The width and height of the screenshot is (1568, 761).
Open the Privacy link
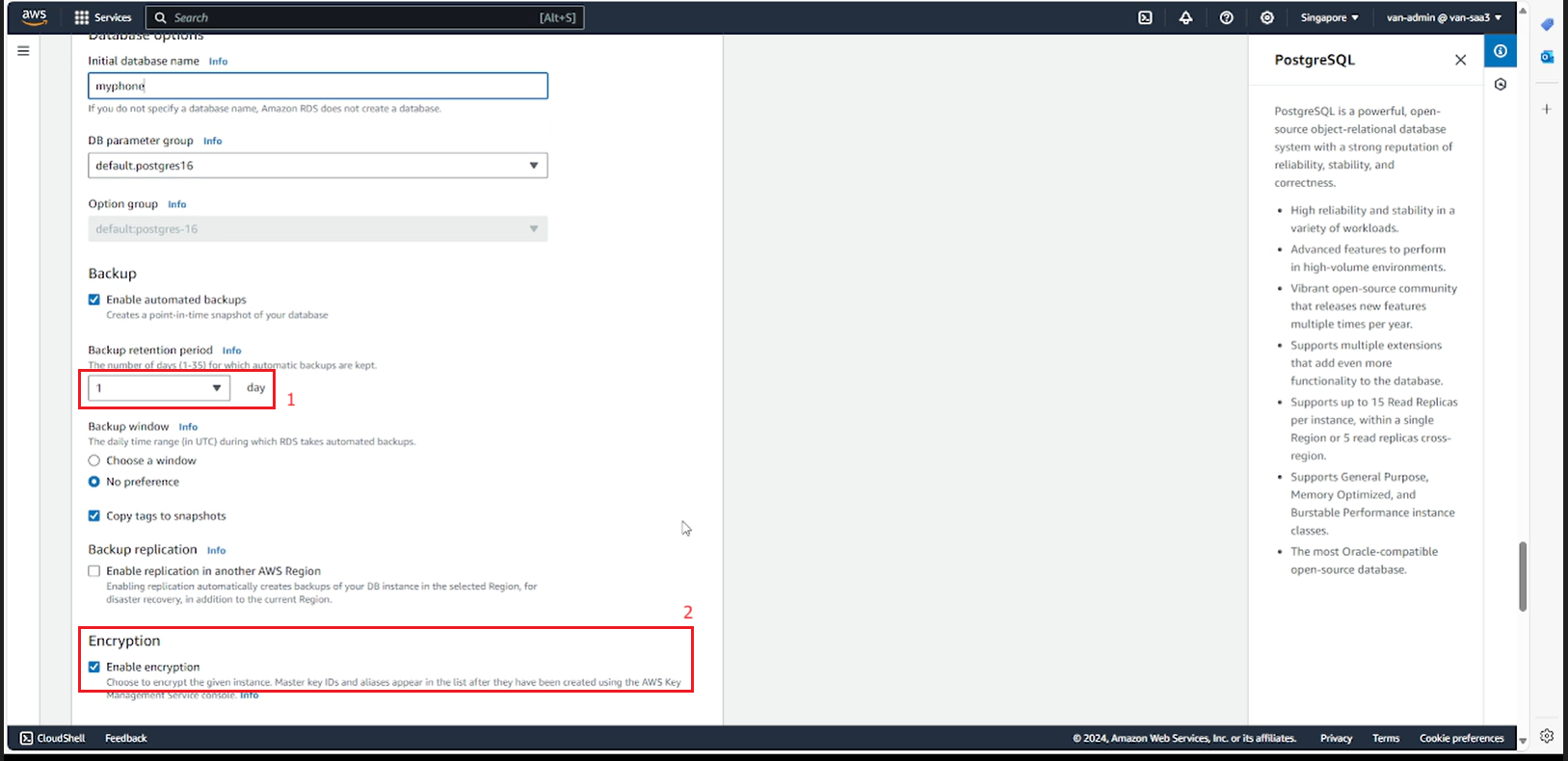tap(1336, 738)
